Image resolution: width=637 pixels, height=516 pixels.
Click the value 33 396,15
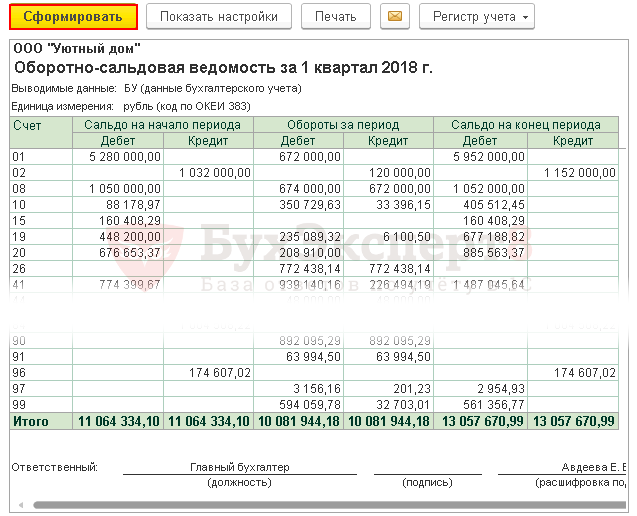pos(403,204)
